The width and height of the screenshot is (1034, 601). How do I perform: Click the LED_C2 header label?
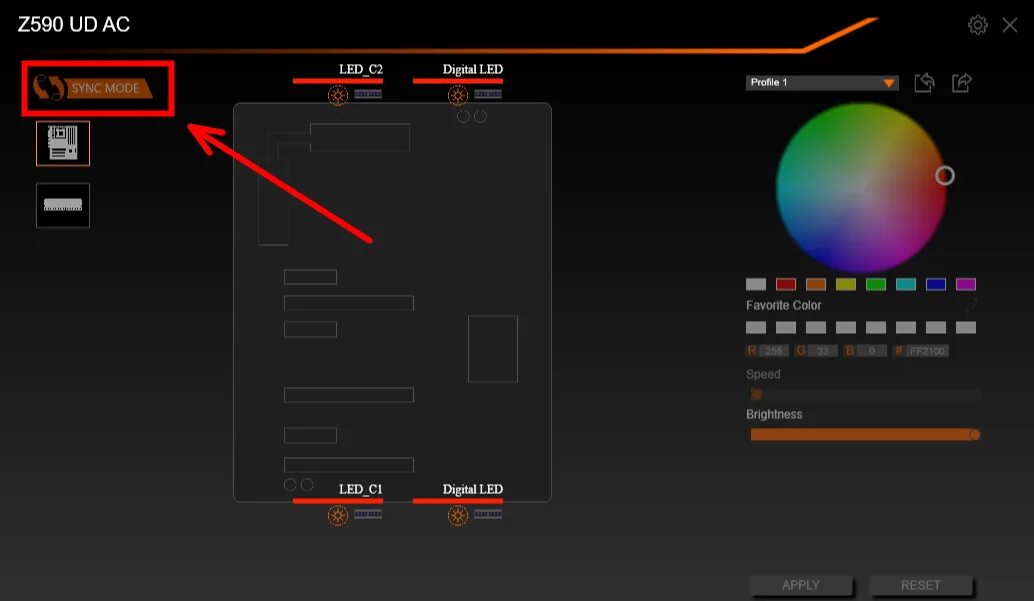pyautogui.click(x=361, y=69)
